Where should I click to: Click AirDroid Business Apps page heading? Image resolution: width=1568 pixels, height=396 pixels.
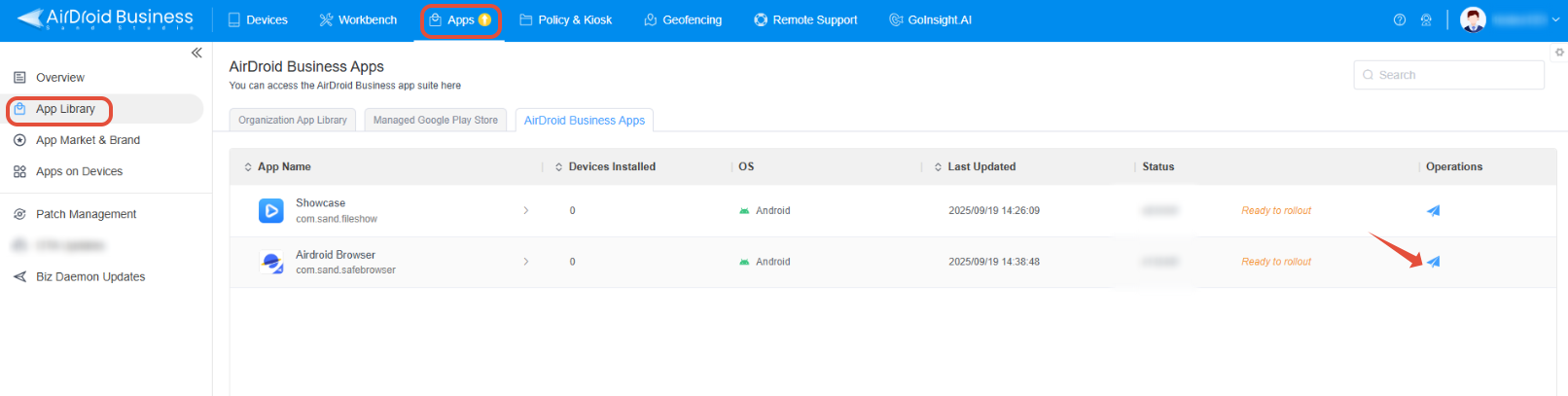306,66
